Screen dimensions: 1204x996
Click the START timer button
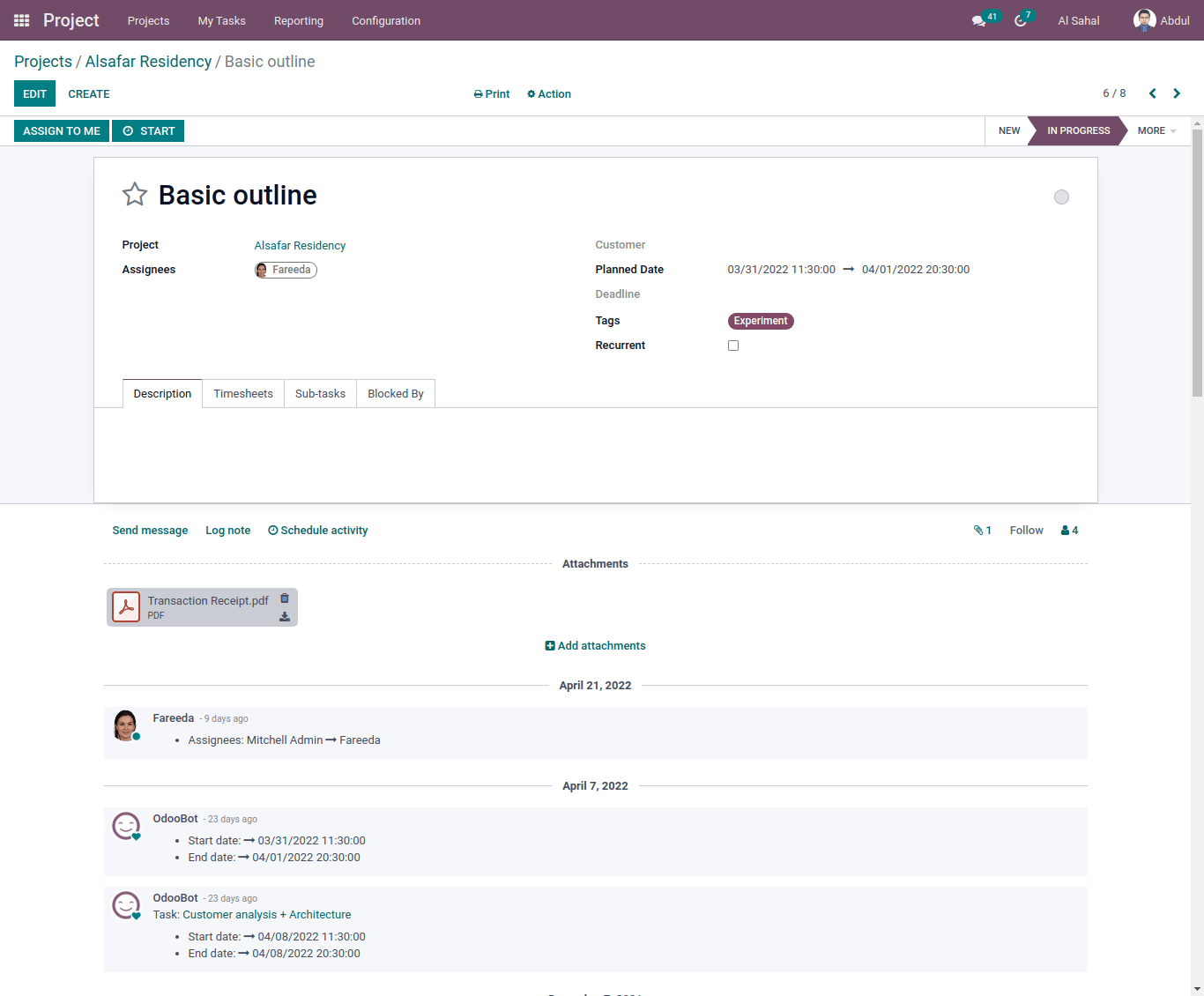[148, 130]
